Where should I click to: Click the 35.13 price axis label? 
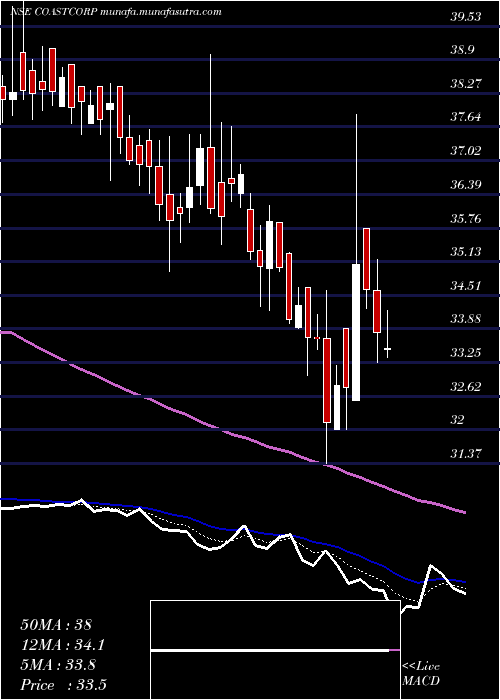(466, 252)
